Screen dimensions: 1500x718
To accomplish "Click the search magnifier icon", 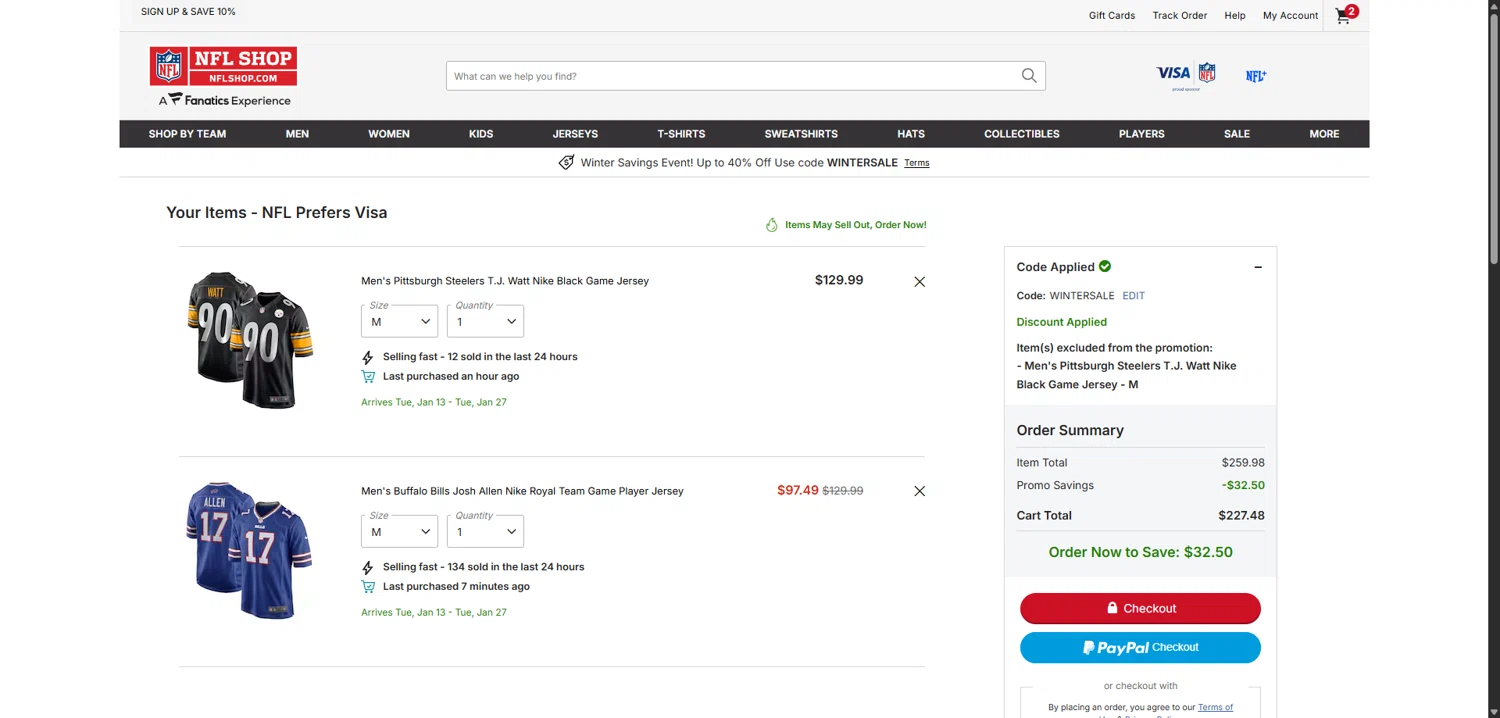I will click(1029, 76).
